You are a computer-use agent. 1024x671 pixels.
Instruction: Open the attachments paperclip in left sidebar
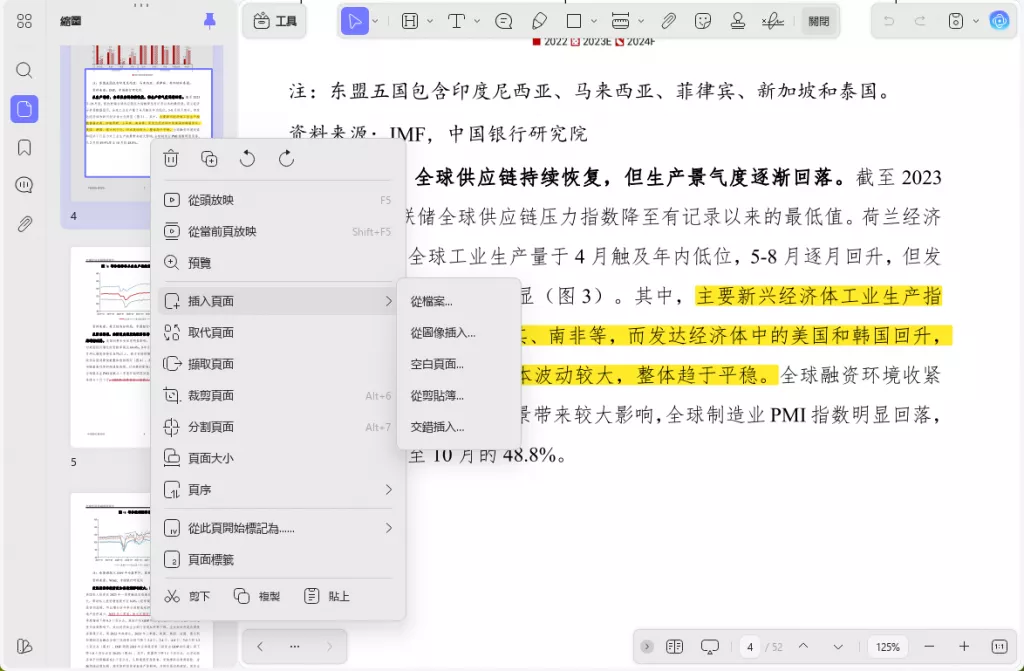pos(24,224)
